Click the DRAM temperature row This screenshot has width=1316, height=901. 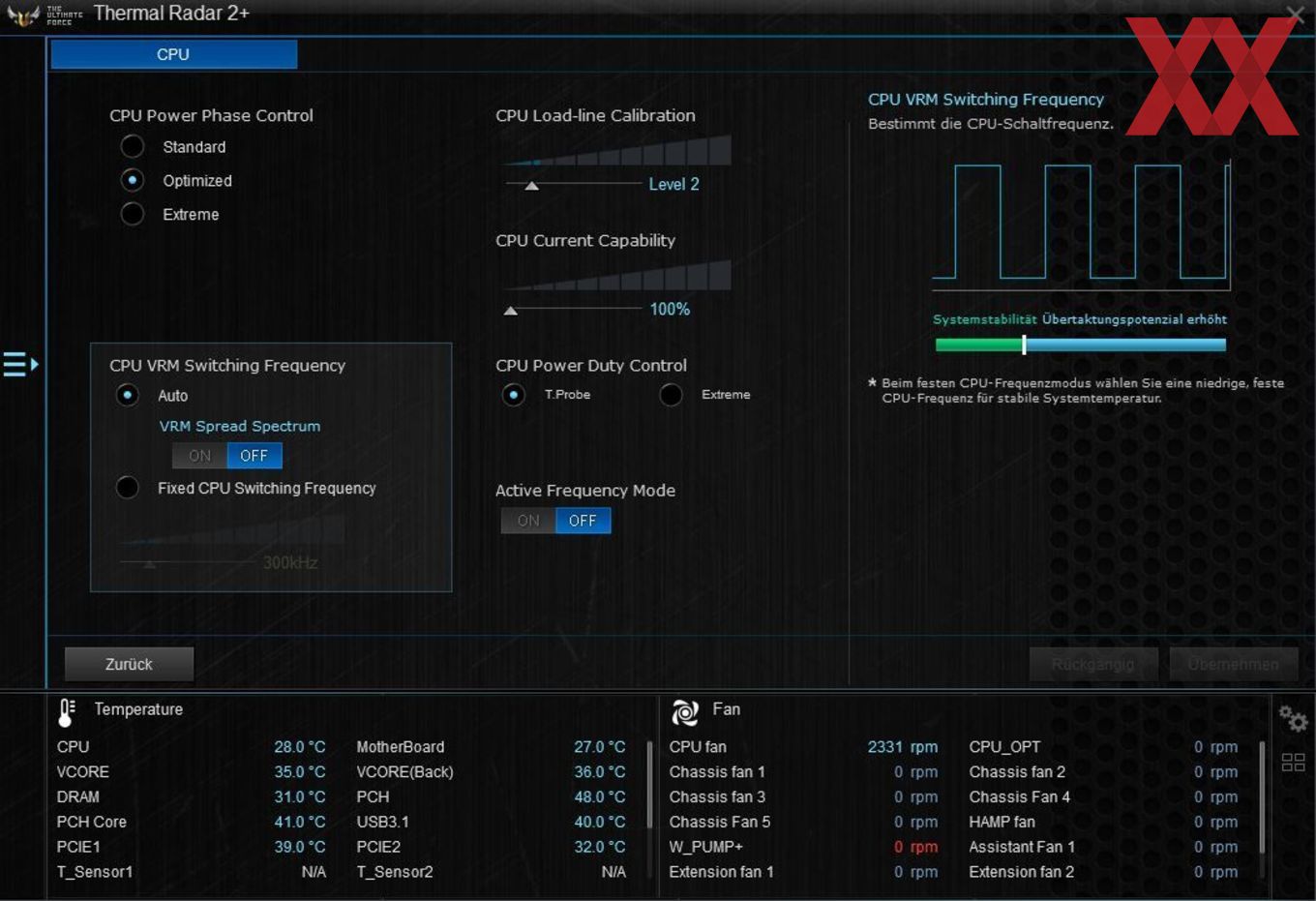pos(192,797)
